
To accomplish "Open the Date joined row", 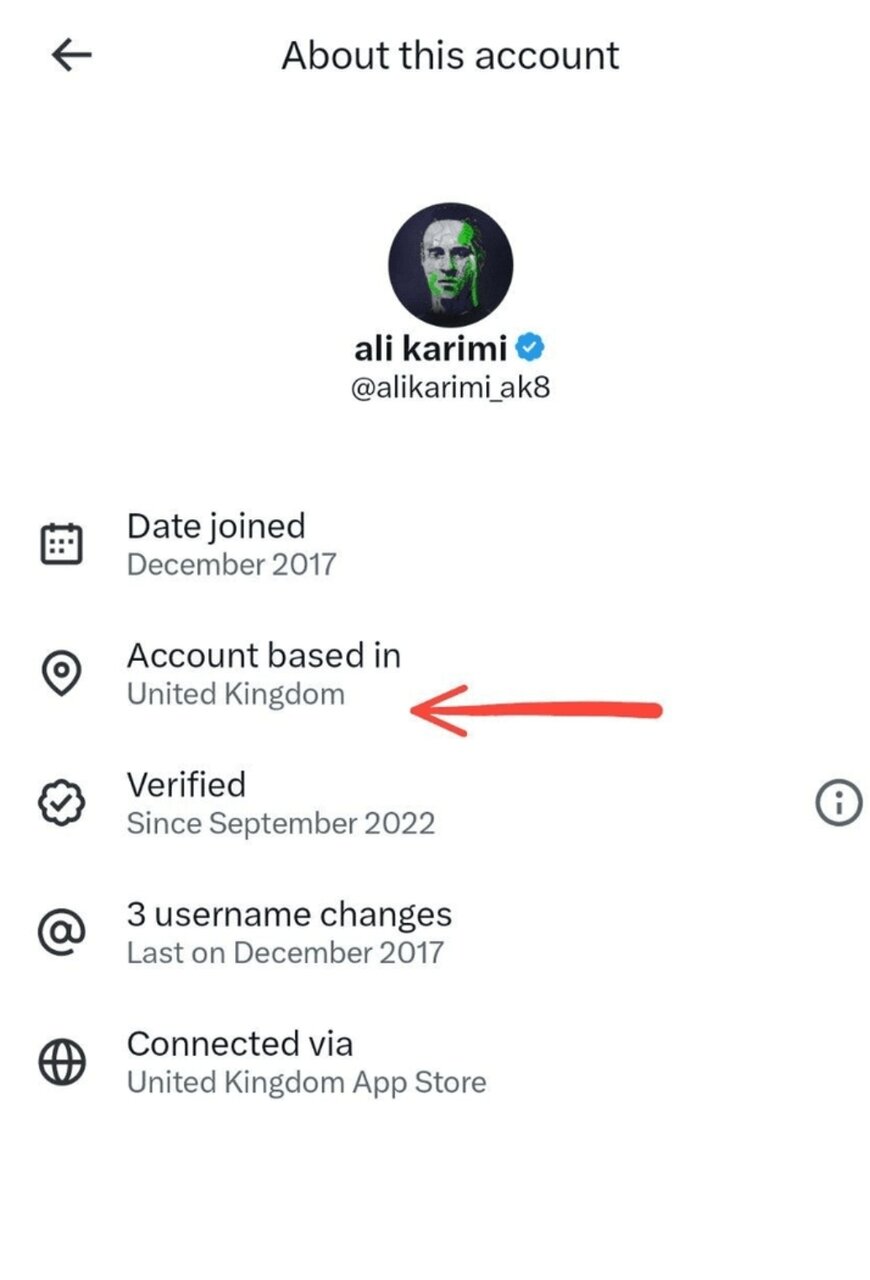I will (x=216, y=526).
